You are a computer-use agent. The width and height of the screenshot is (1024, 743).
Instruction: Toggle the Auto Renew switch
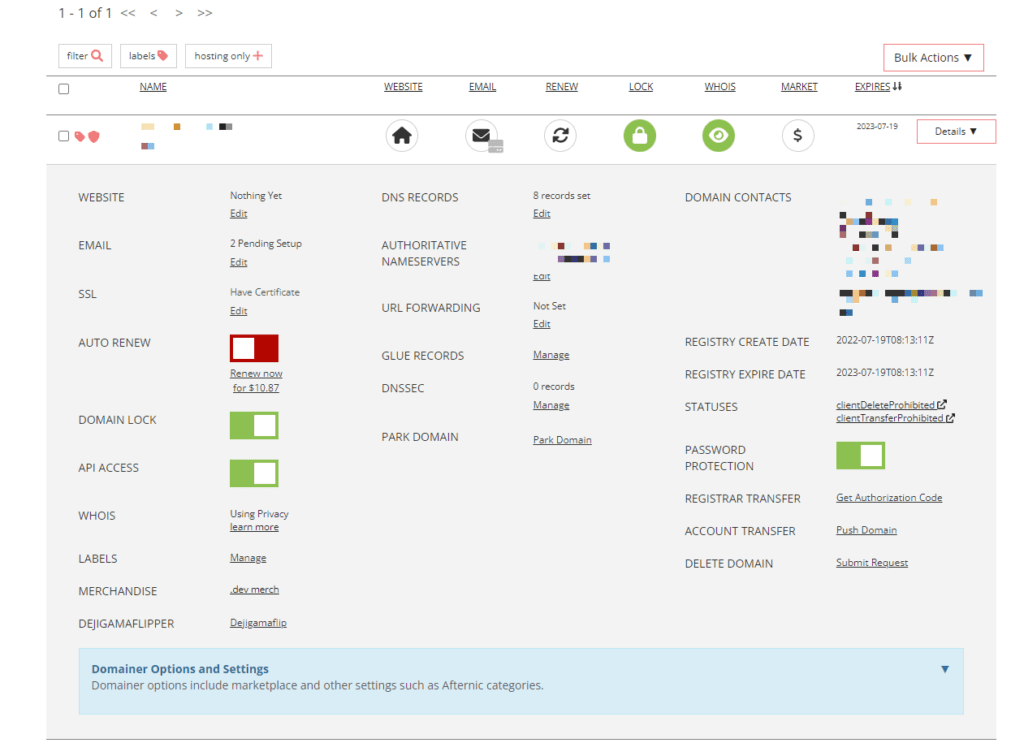[254, 348]
